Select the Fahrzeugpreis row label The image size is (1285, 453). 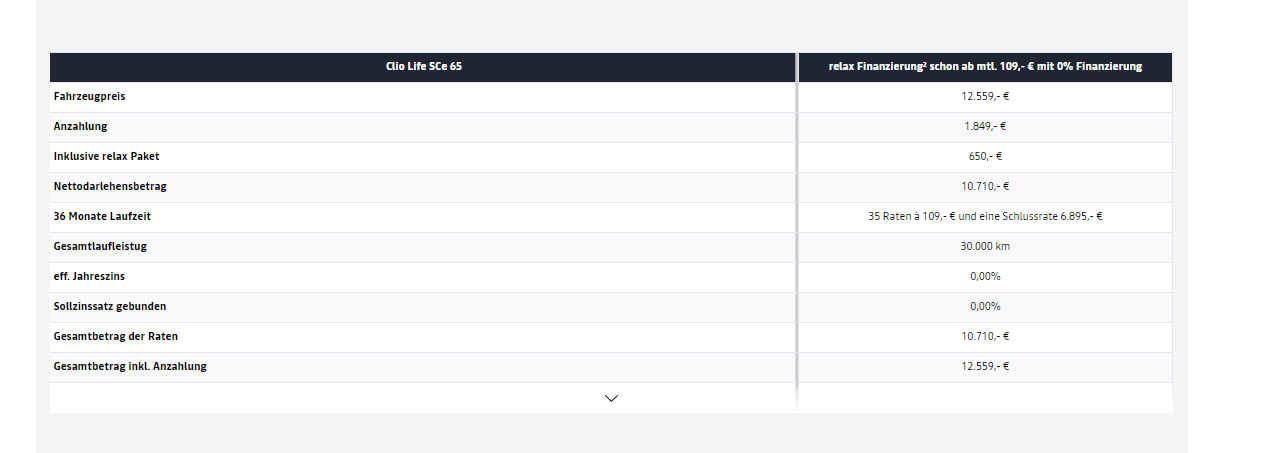pos(90,97)
